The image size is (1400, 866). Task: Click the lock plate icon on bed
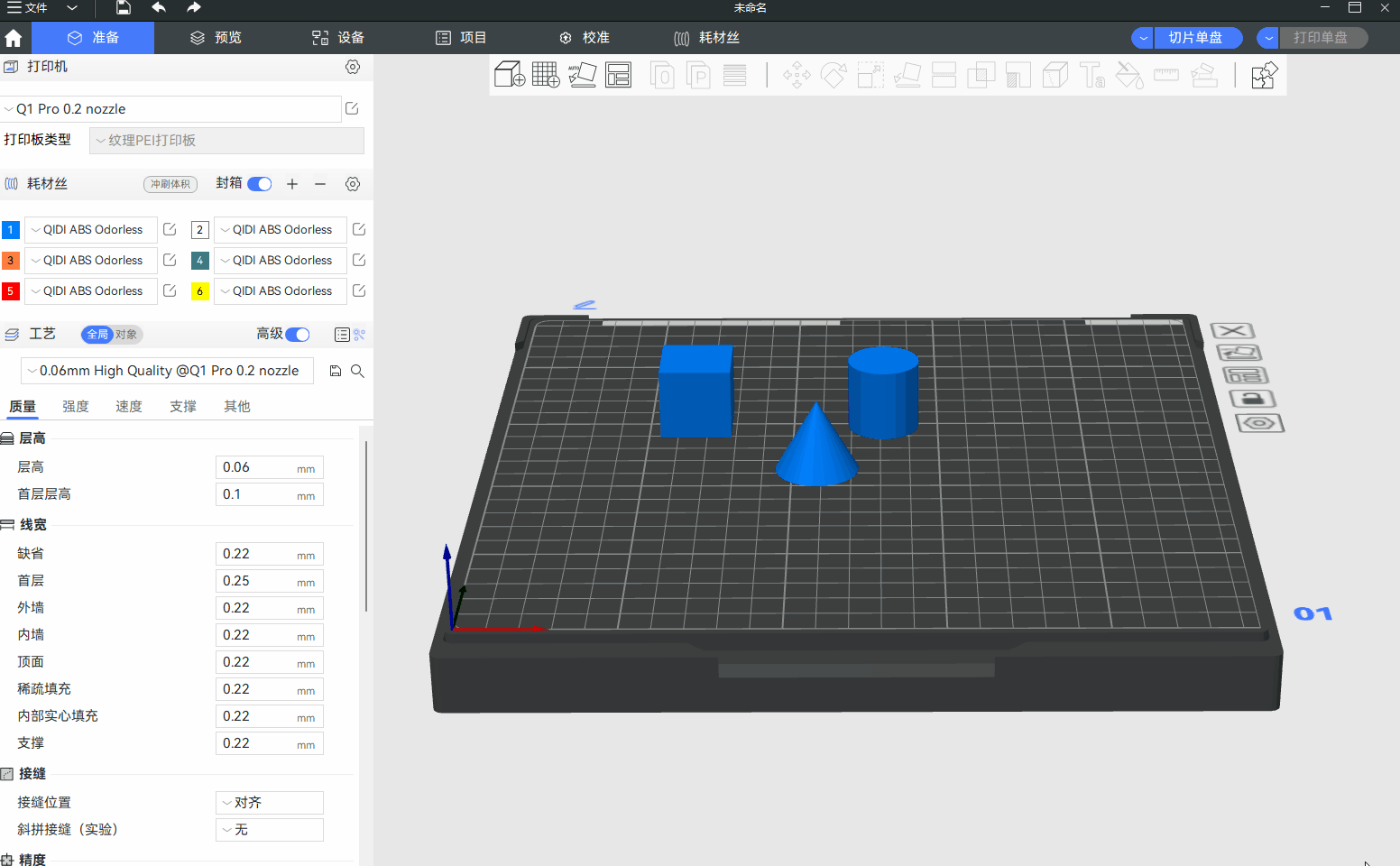point(1252,399)
